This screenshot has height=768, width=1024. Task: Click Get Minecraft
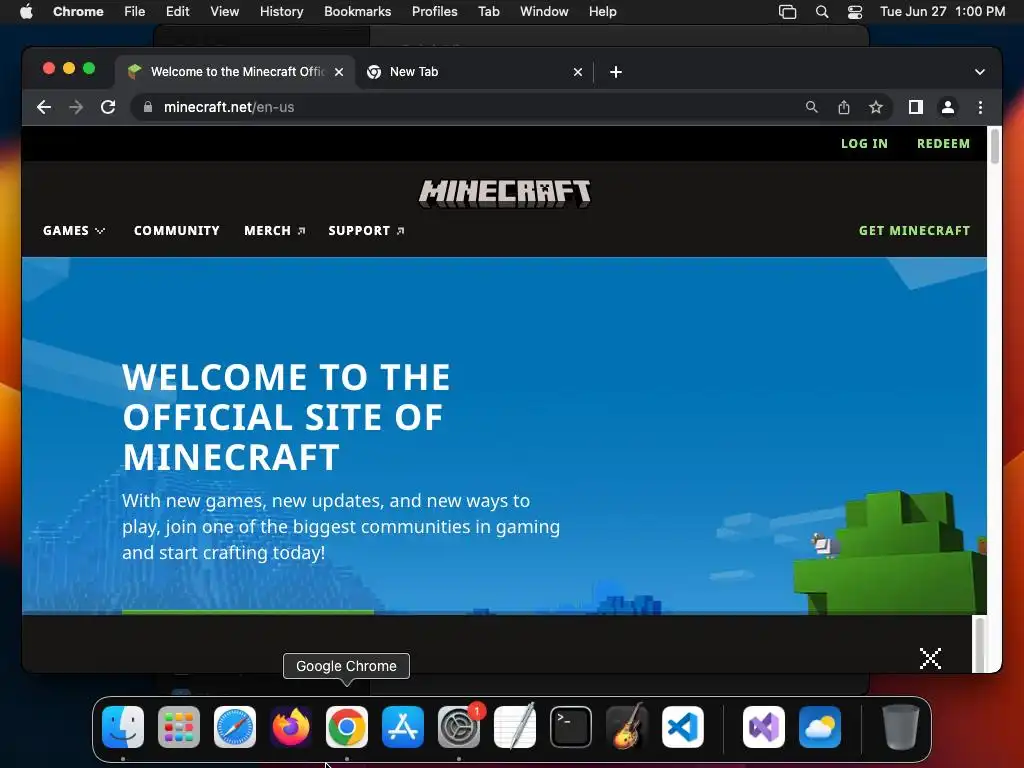[914, 231]
